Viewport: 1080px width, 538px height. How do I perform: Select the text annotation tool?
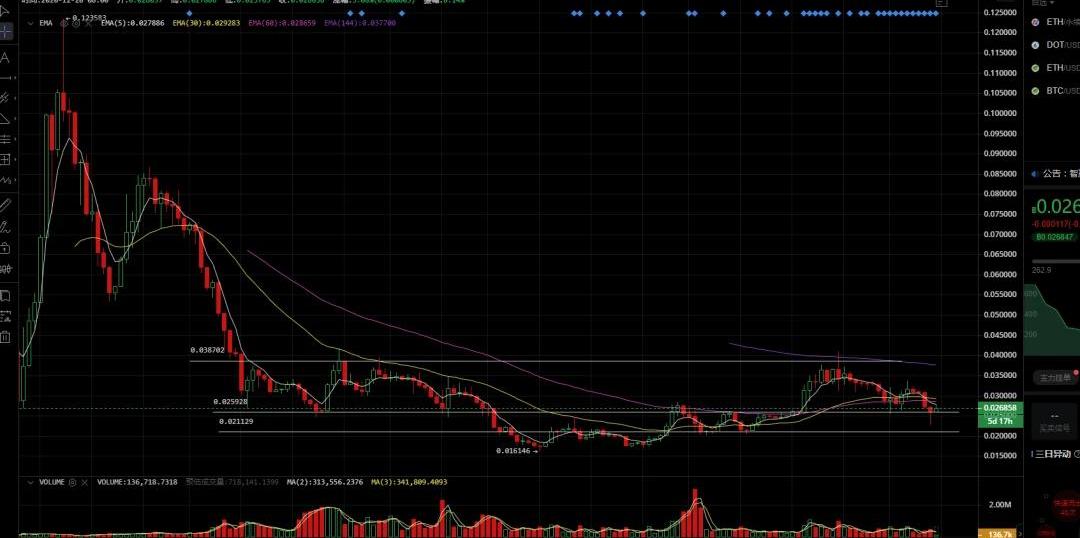[6, 57]
